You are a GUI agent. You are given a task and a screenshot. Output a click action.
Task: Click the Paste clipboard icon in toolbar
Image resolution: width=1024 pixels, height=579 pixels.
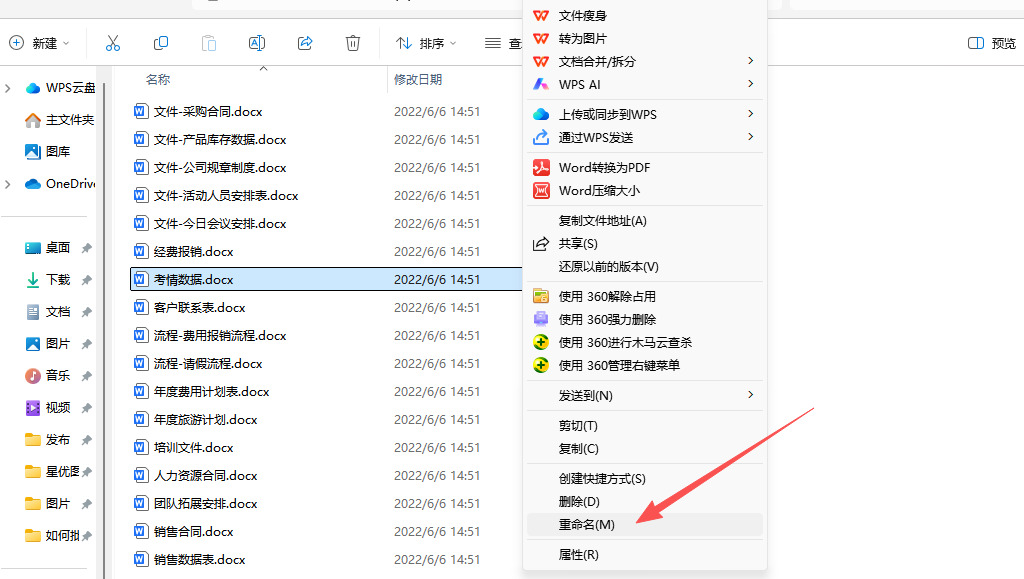[x=209, y=43]
